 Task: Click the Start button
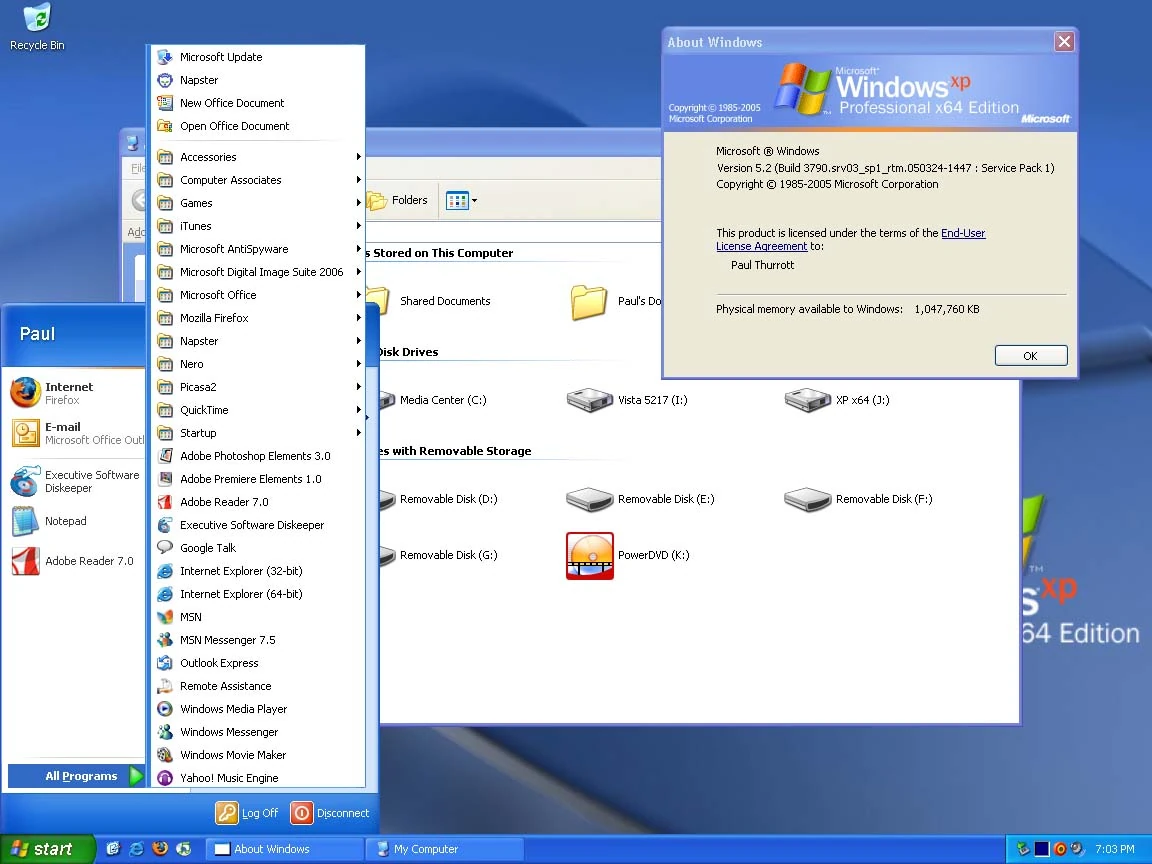pyautogui.click(x=47, y=849)
